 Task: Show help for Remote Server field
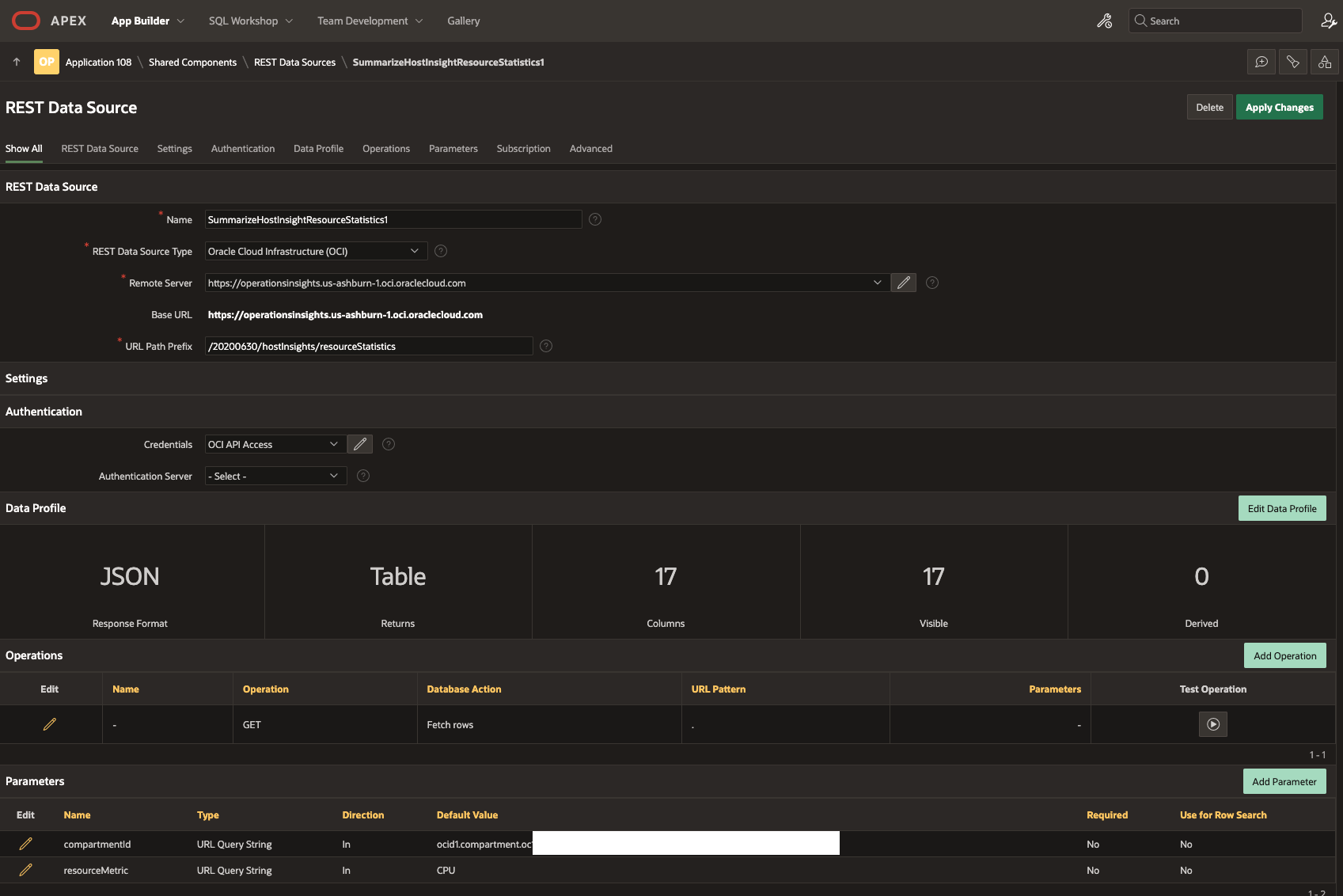[932, 283]
